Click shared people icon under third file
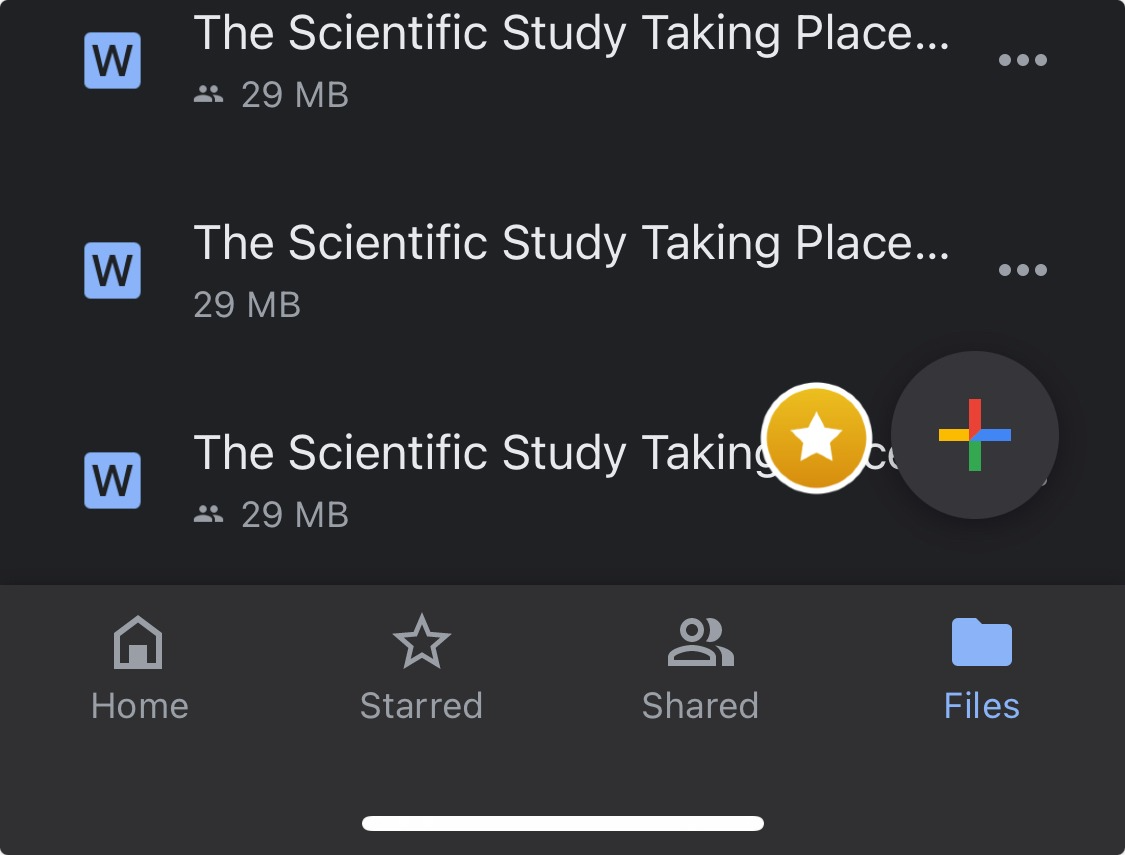 (x=209, y=514)
